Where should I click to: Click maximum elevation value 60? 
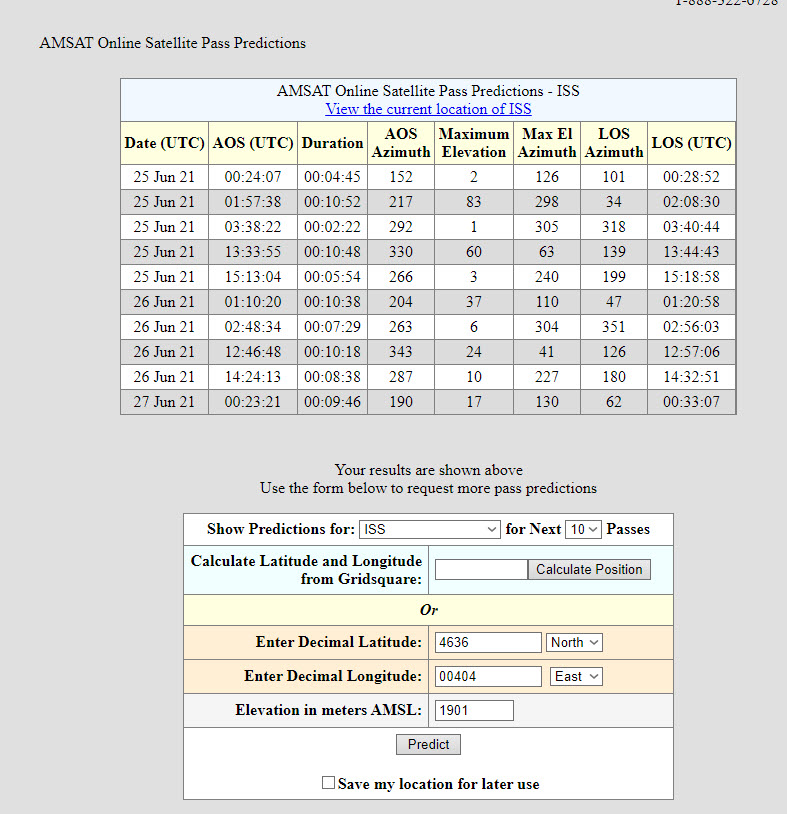click(x=473, y=252)
